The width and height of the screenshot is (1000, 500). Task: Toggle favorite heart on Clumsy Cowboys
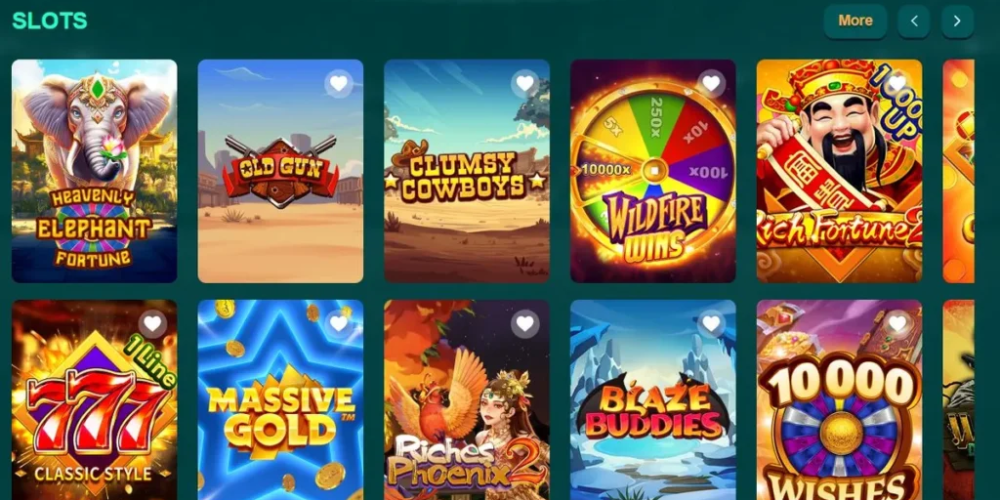(525, 84)
